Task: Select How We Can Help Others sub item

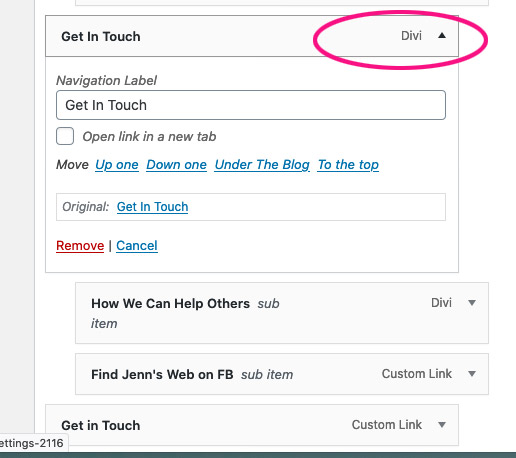Action: (282, 313)
